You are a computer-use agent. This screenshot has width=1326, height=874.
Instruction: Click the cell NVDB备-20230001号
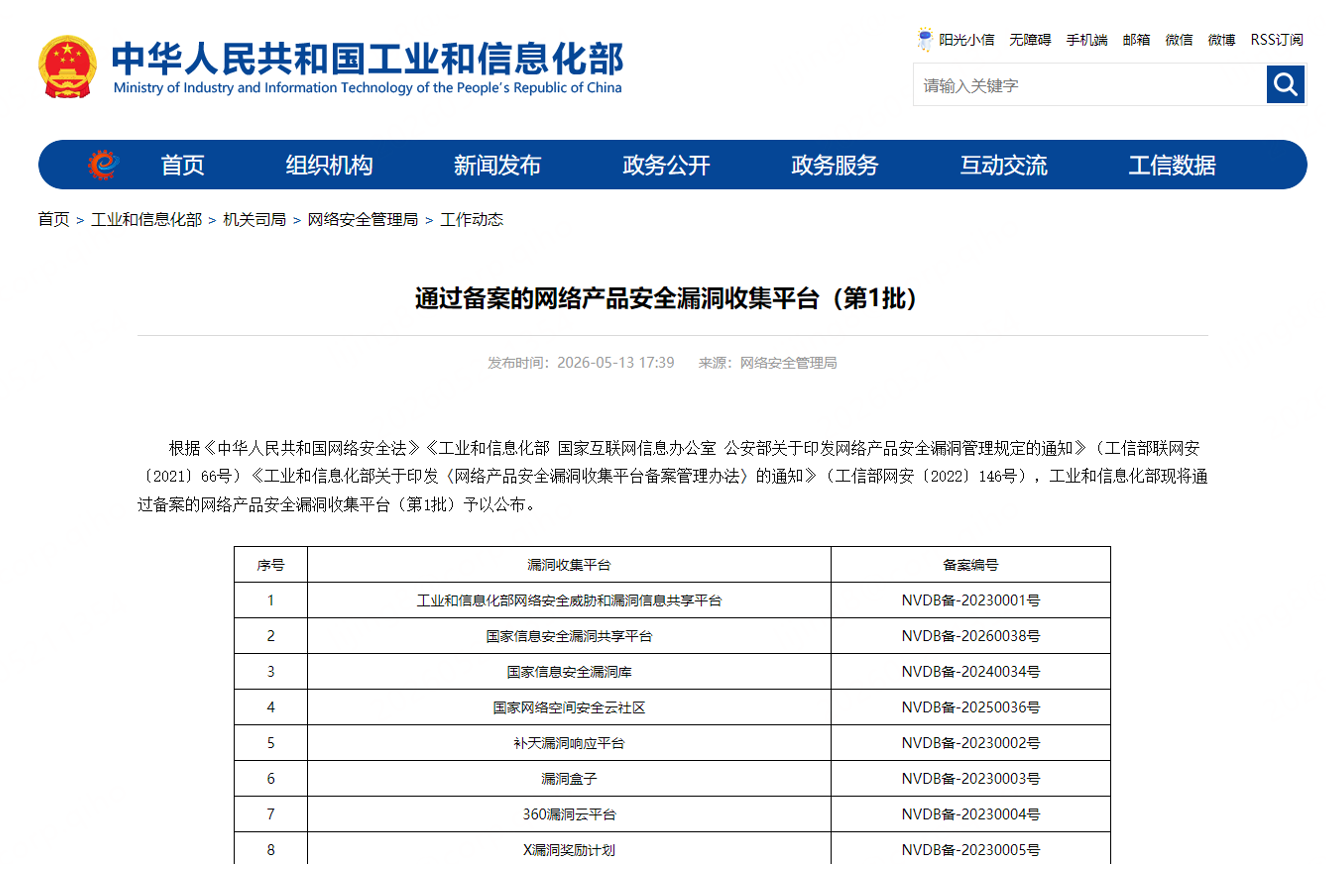(x=971, y=601)
